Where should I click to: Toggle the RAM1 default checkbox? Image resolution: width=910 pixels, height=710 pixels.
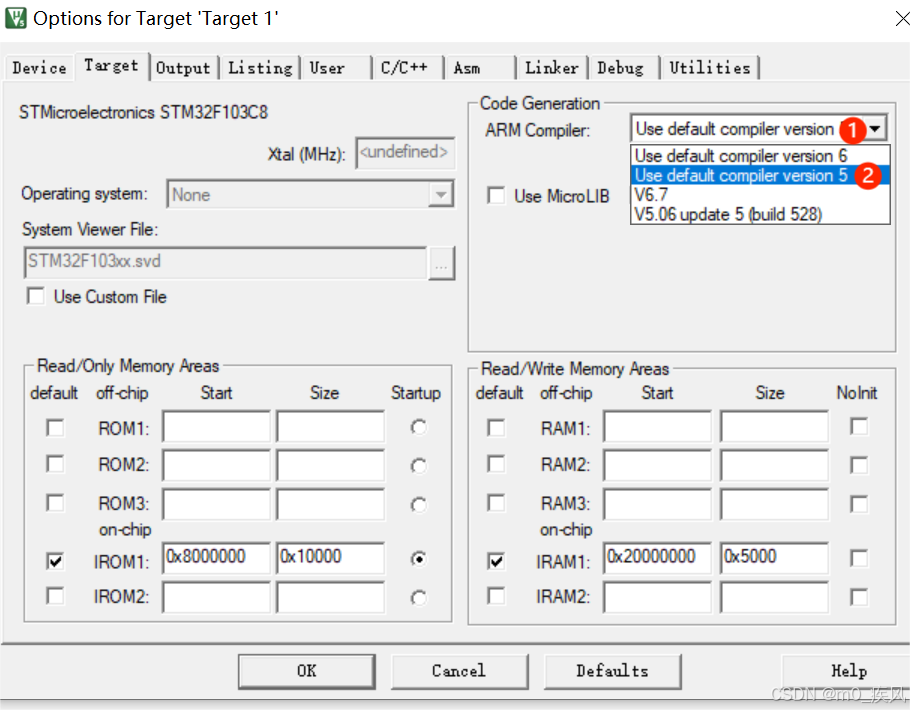tap(496, 428)
